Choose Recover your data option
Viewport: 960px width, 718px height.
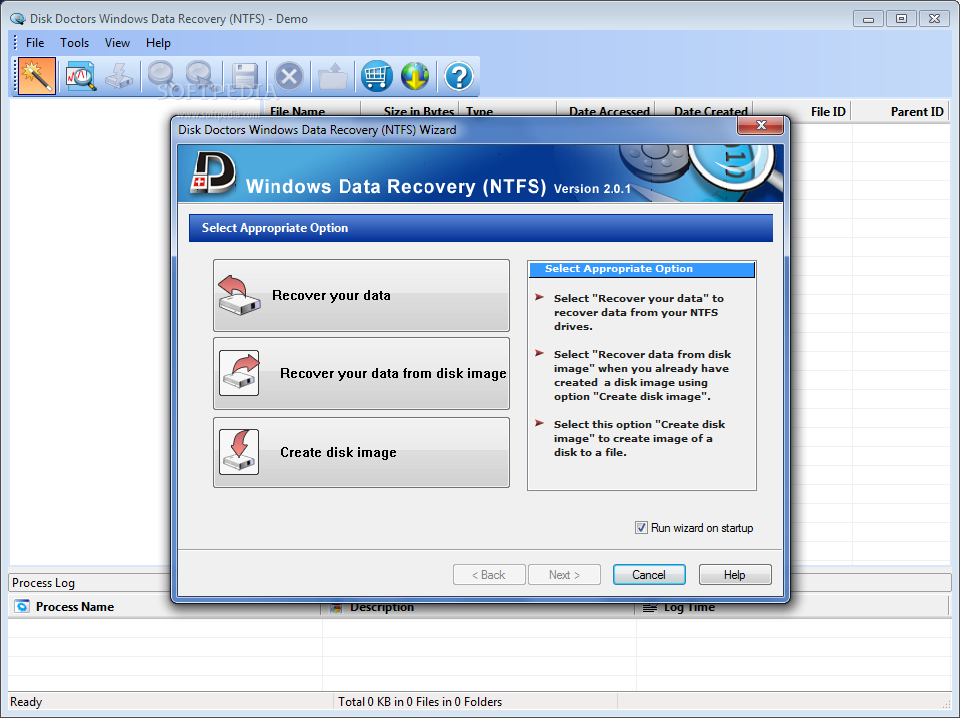click(361, 295)
